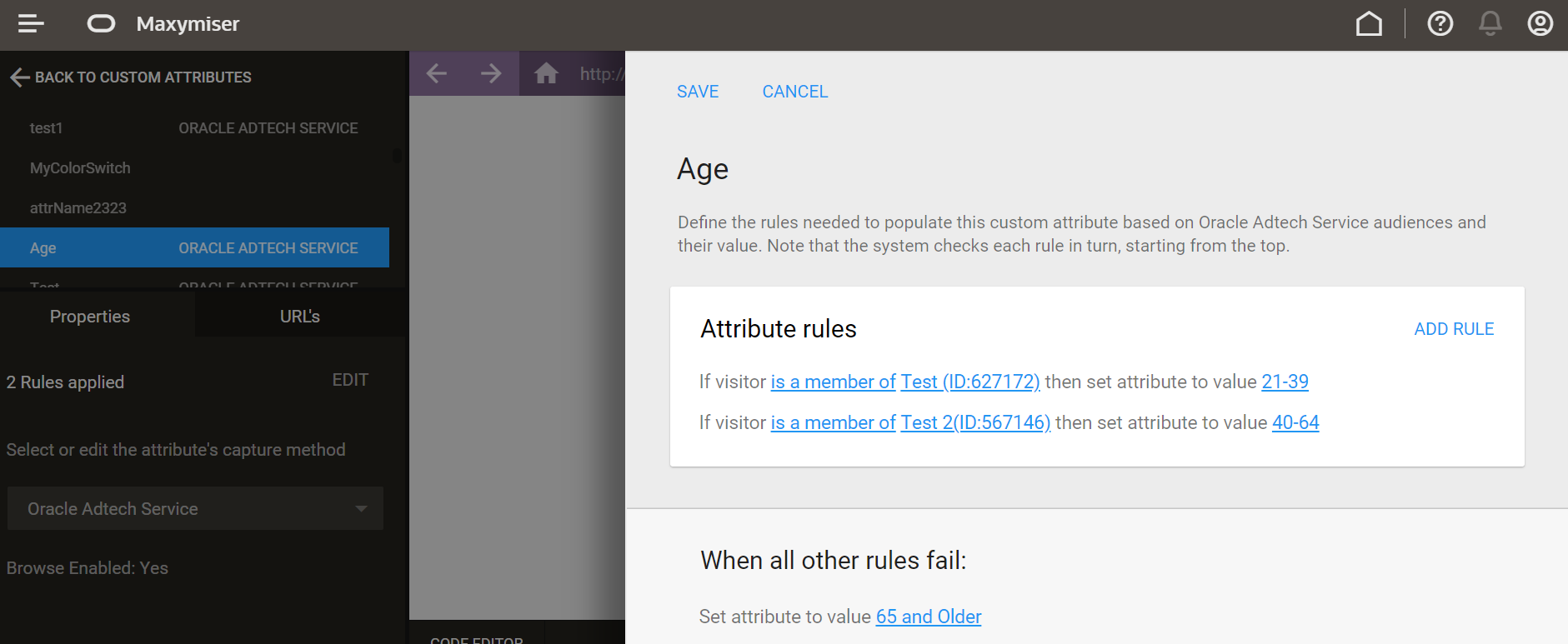
Task: Click the 'Browse Enabled: Yes' text
Action: [88, 568]
